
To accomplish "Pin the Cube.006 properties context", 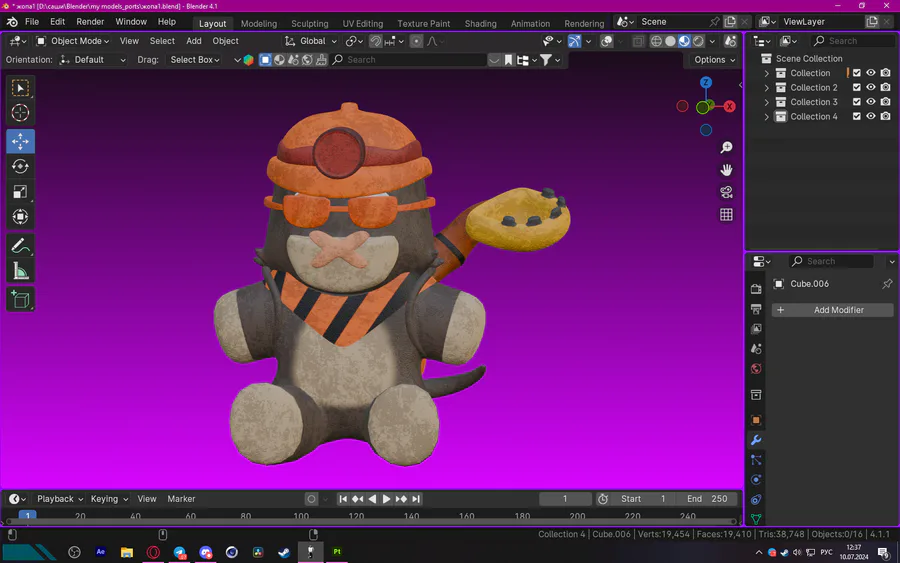I will pyautogui.click(x=887, y=284).
